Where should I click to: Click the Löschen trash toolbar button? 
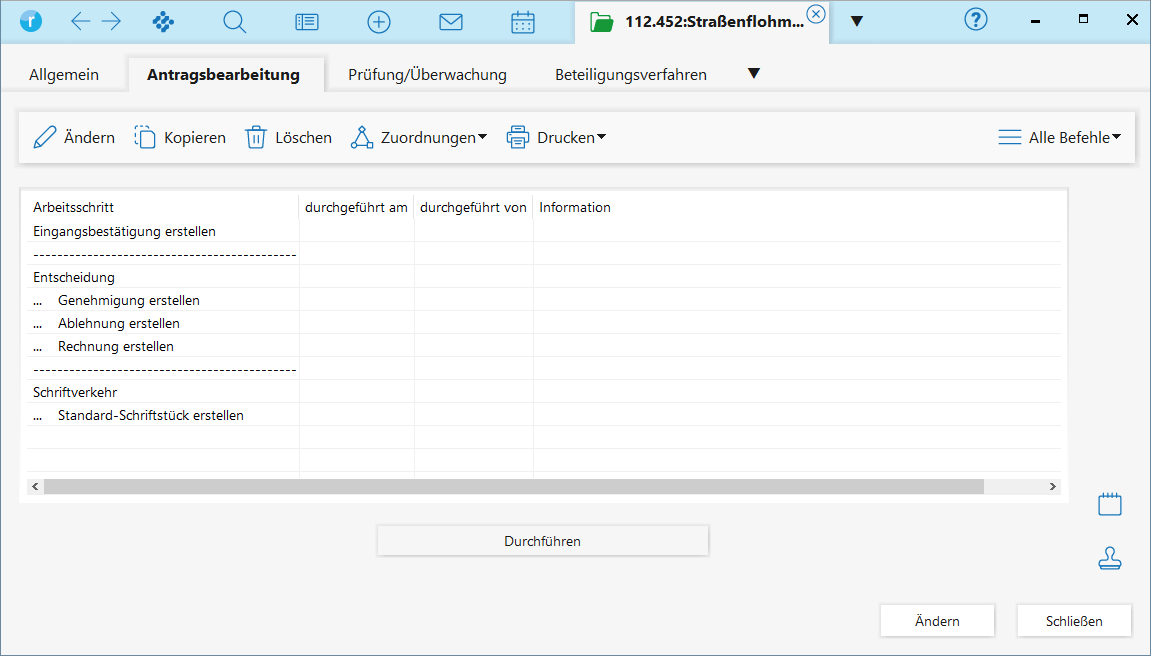coord(289,138)
